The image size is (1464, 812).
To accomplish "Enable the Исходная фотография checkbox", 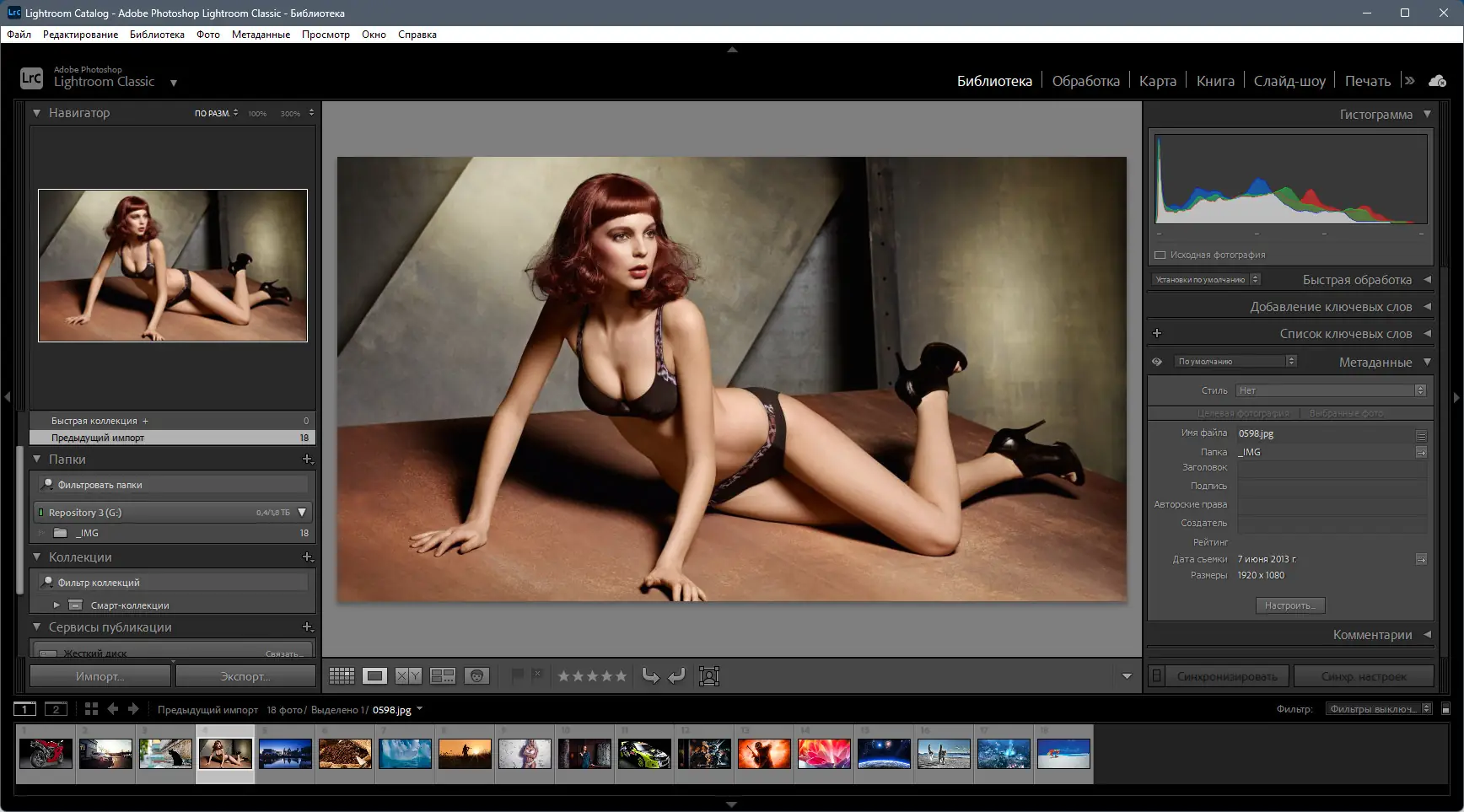I will click(x=1160, y=255).
